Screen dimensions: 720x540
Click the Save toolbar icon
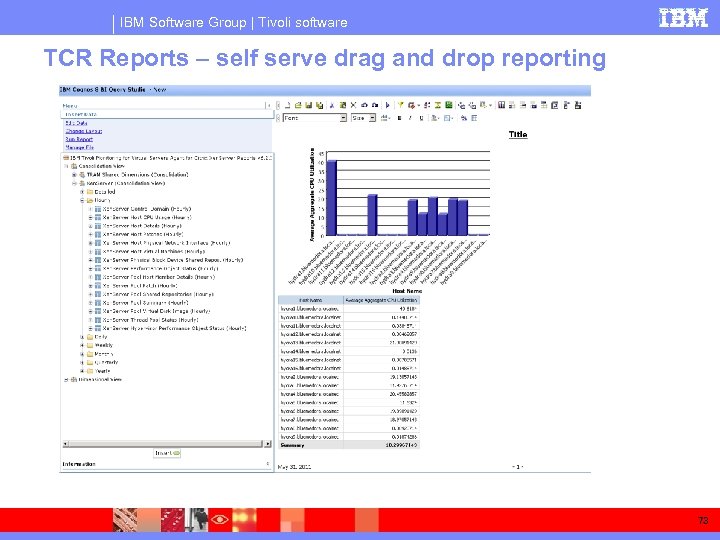309,105
